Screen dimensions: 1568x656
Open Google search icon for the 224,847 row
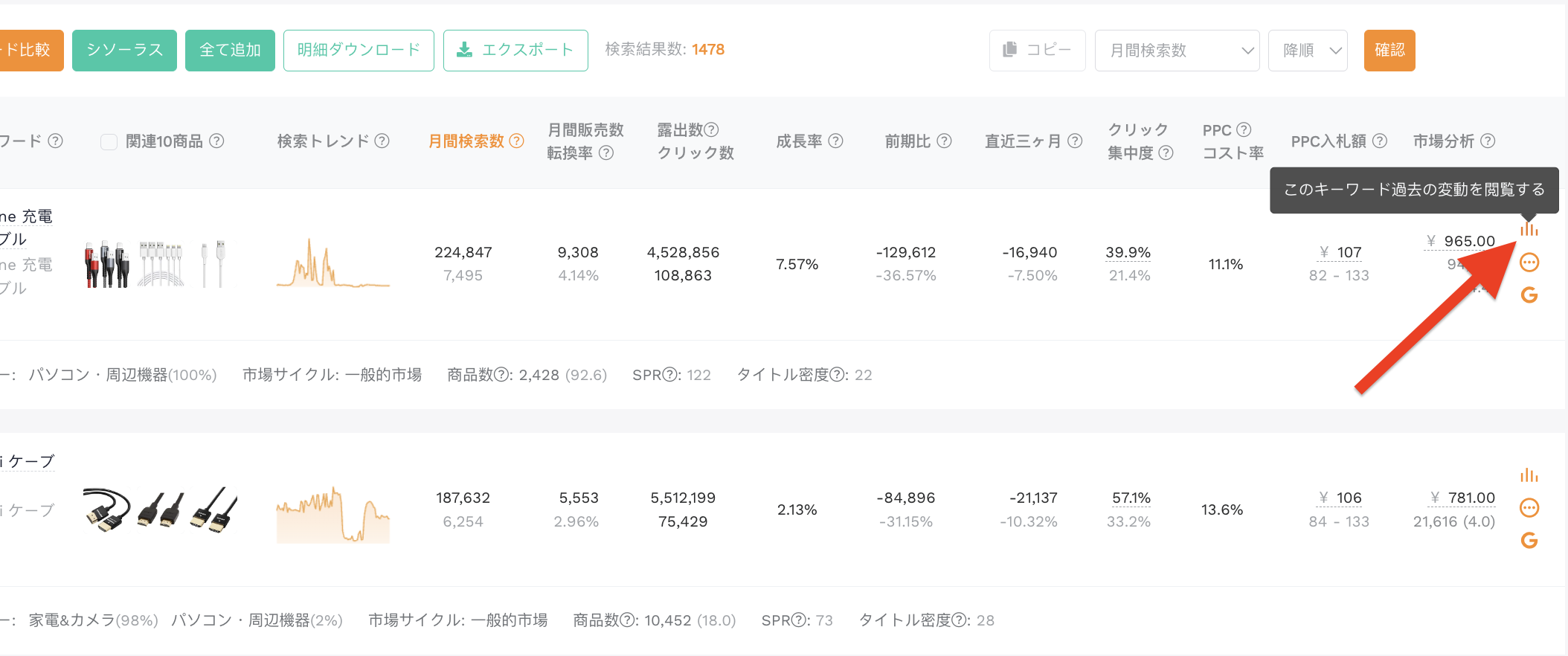coord(1529,295)
